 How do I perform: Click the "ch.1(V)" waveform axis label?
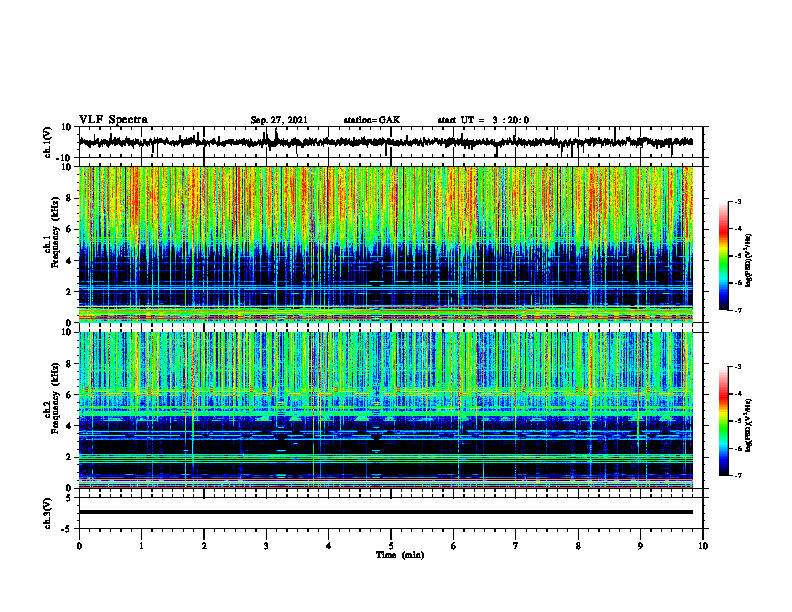point(47,142)
